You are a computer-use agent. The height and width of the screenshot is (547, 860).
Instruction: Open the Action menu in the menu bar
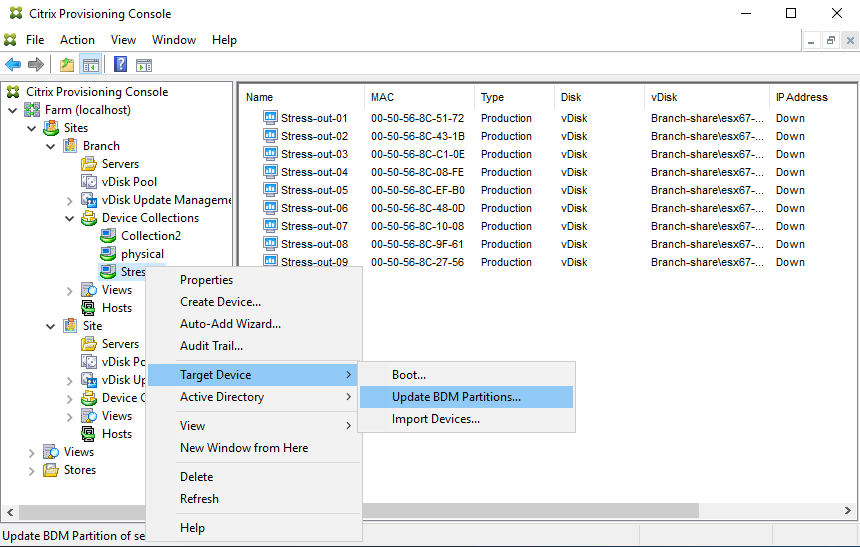click(77, 40)
